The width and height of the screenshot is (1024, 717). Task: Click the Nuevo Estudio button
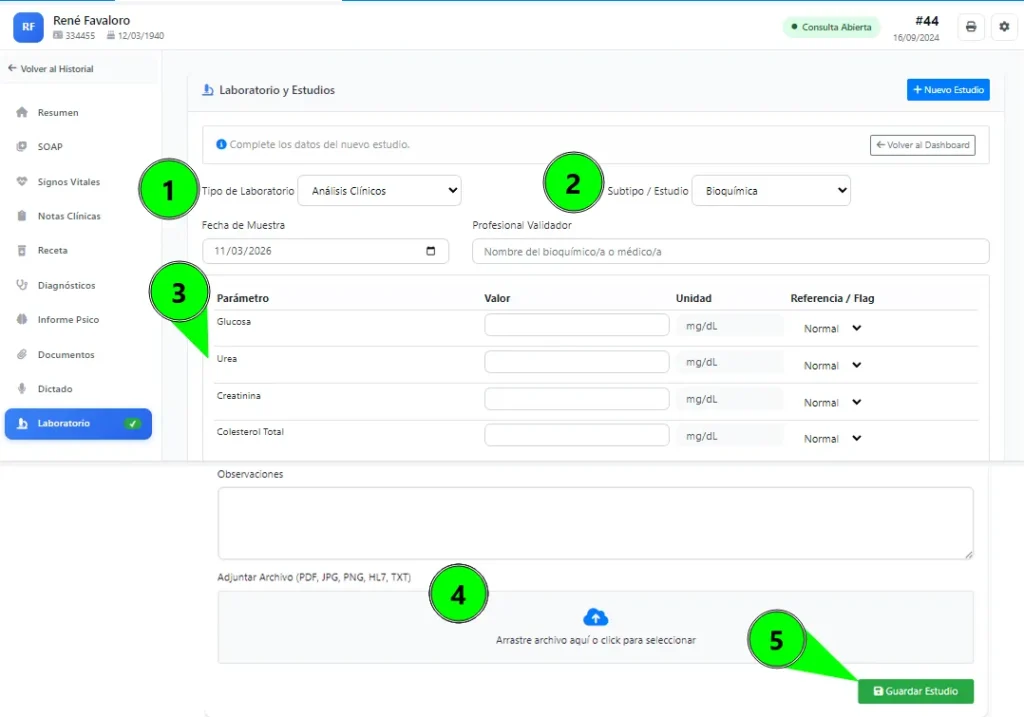point(948,89)
